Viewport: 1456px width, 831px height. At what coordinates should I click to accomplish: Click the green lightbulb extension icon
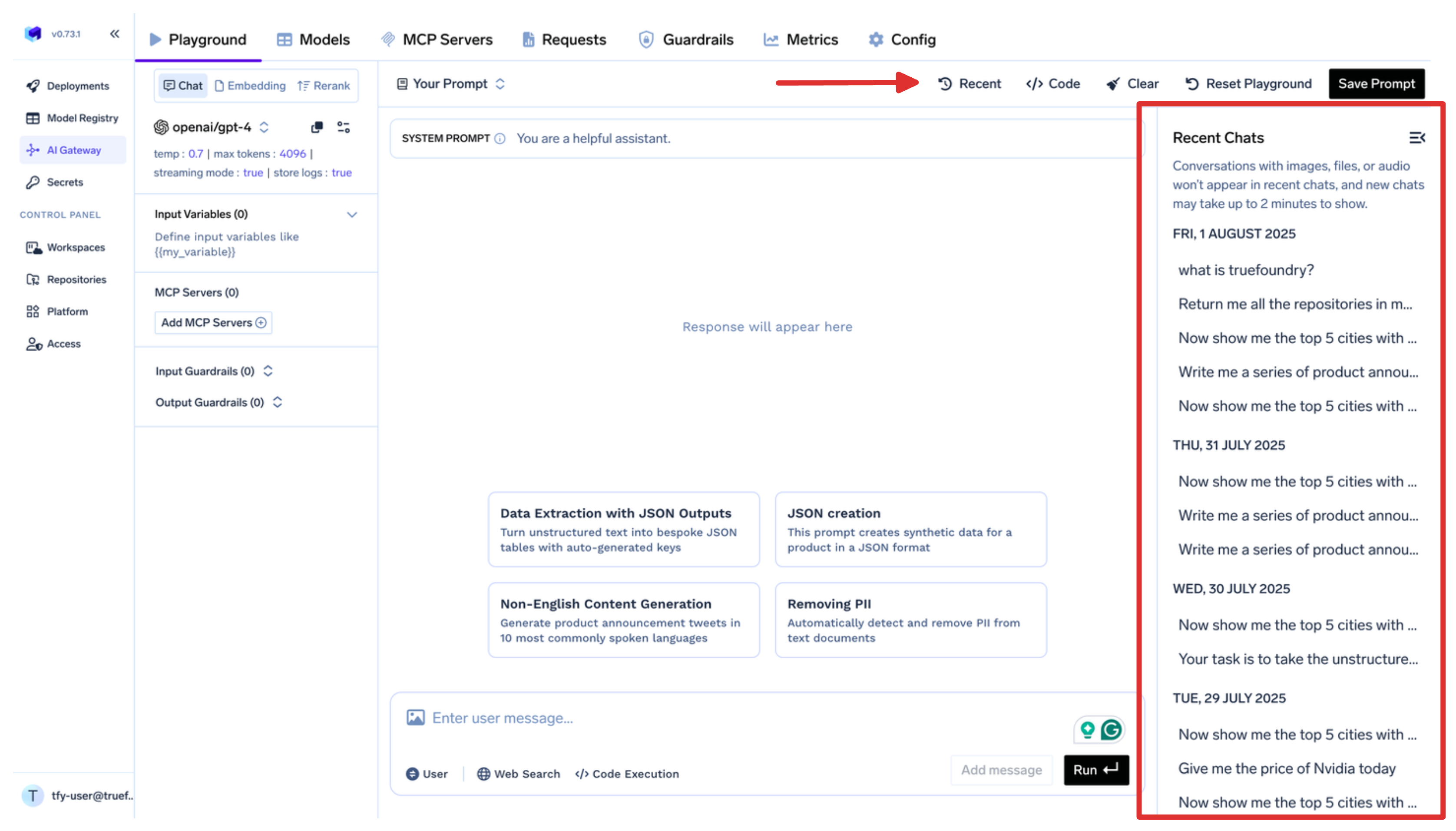tap(1087, 729)
